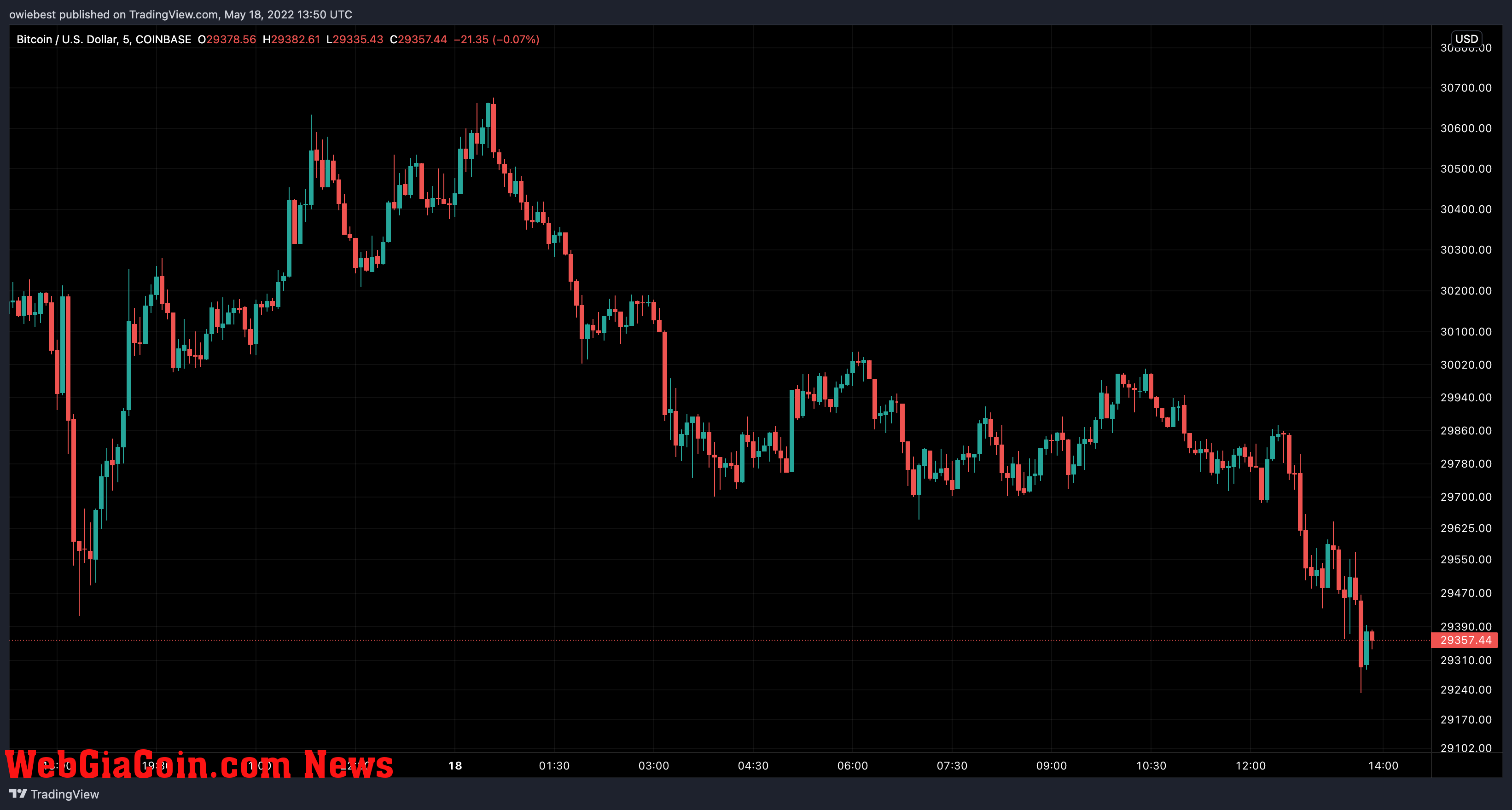Click the 30200.00 price axis label
This screenshot has width=1512, height=810.
pos(1465,291)
